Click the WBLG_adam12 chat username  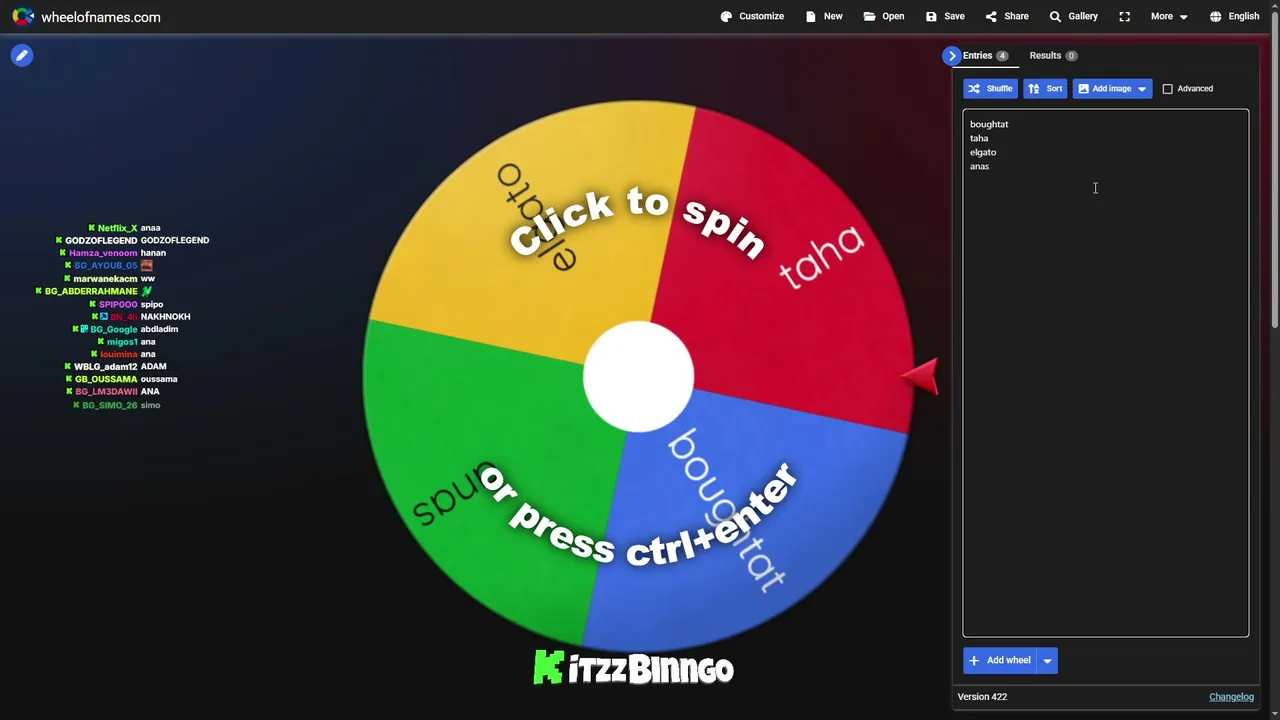point(105,367)
